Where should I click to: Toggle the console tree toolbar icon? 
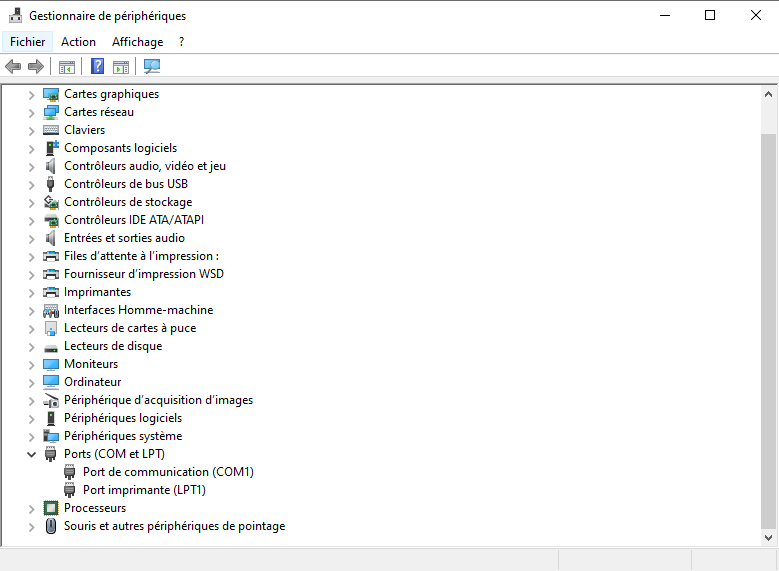click(x=67, y=67)
